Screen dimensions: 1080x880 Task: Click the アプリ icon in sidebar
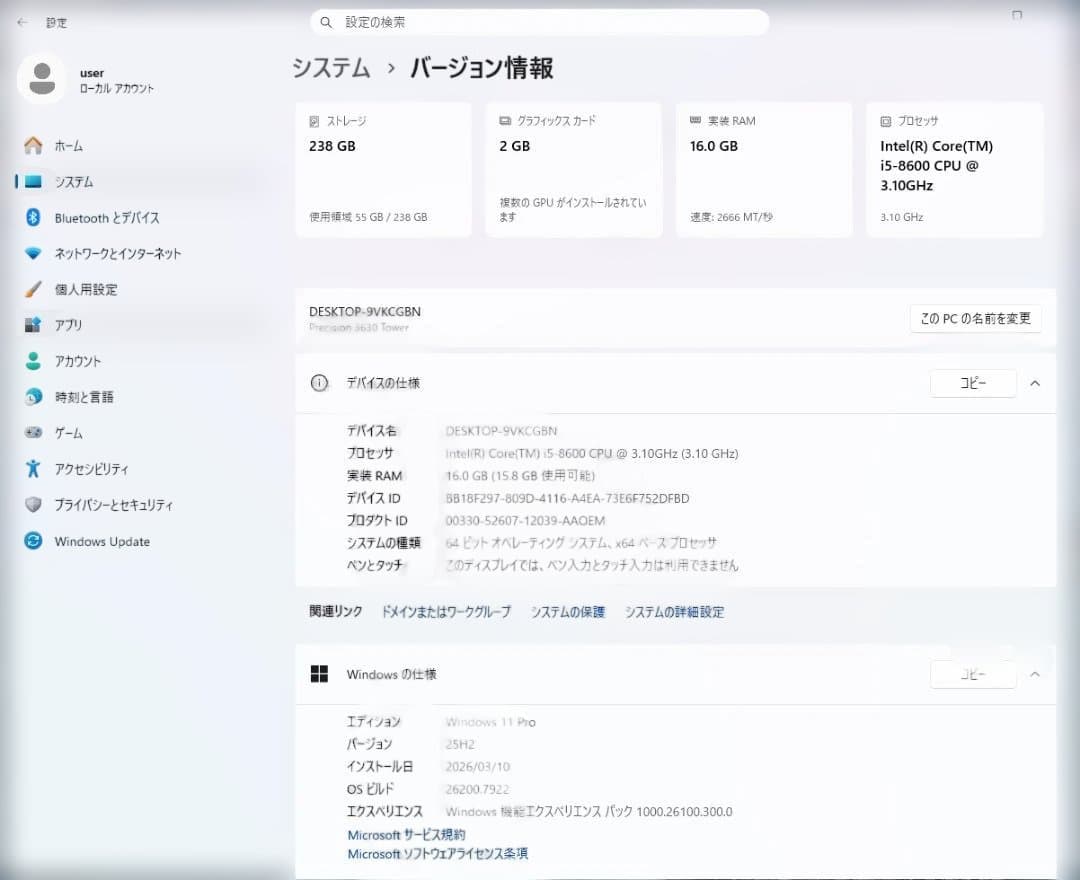(33, 325)
